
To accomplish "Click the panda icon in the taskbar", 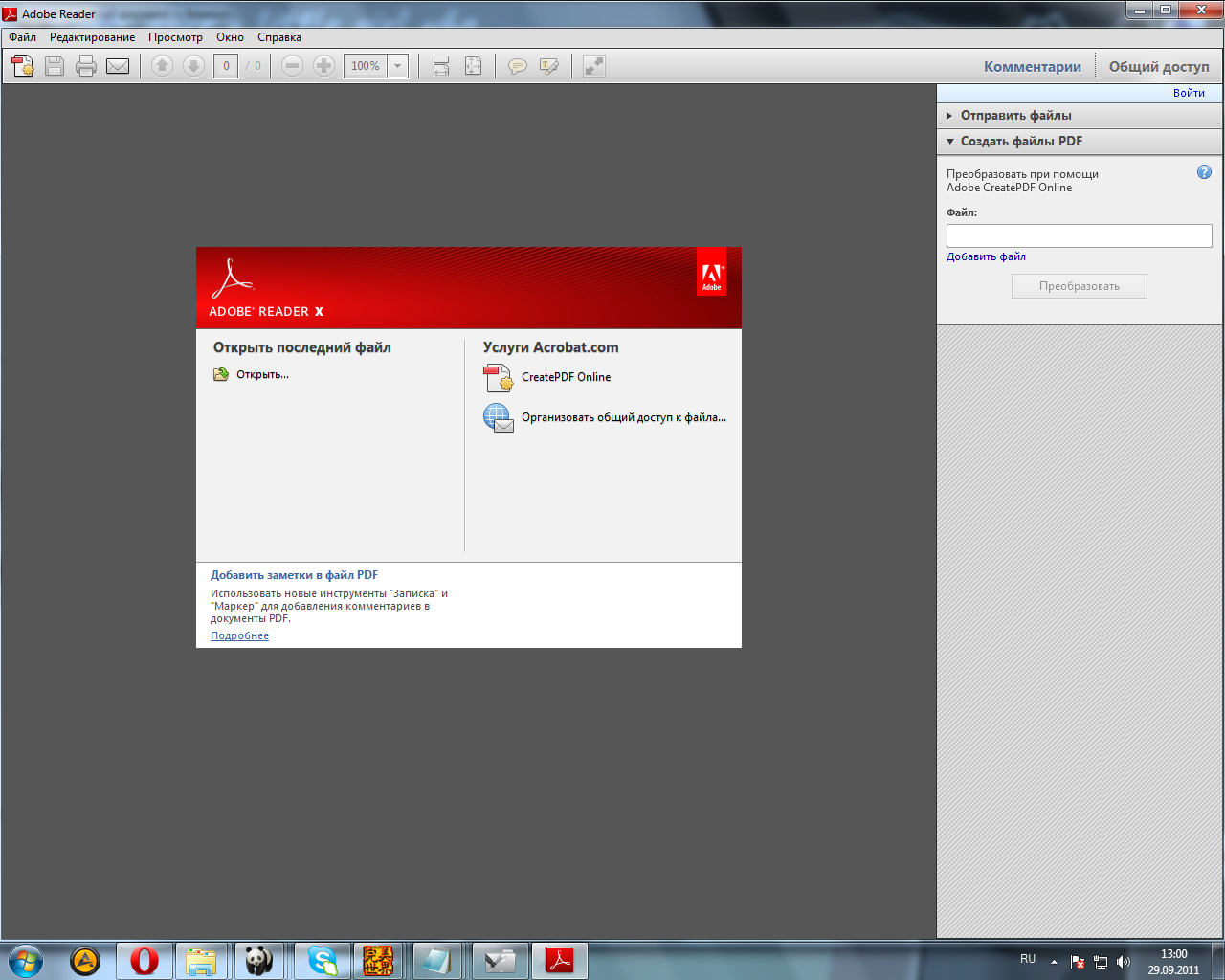I will (258, 960).
